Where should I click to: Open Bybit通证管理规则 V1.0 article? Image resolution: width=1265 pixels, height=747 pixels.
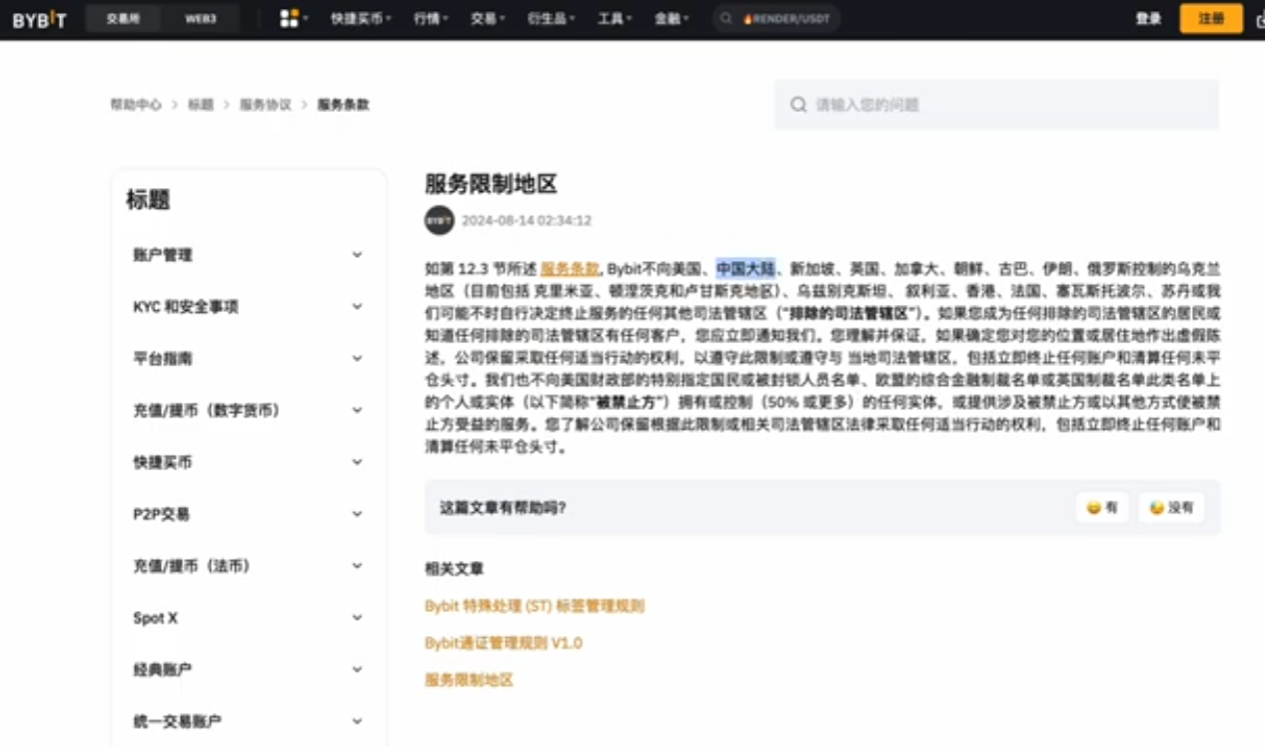pos(503,643)
